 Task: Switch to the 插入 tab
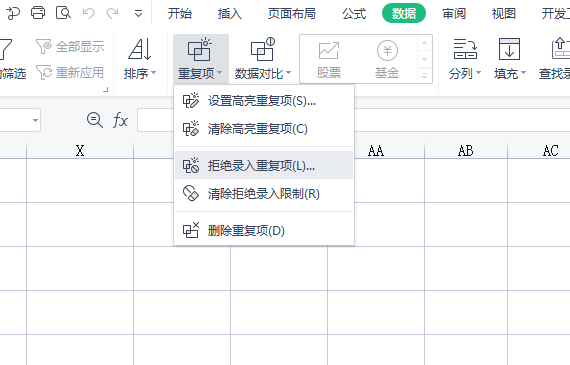point(230,13)
